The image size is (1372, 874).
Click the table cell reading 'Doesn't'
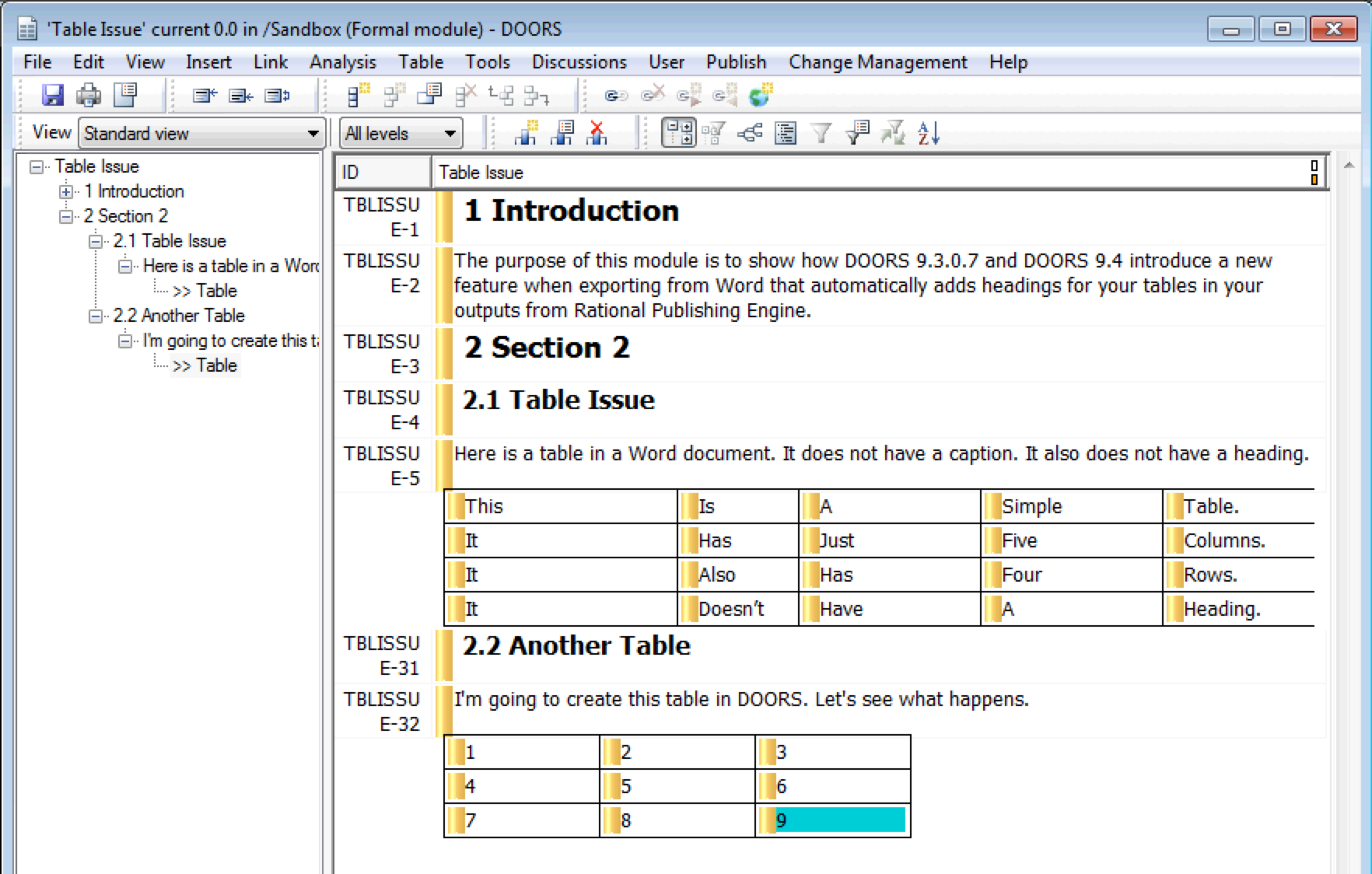[x=738, y=609]
